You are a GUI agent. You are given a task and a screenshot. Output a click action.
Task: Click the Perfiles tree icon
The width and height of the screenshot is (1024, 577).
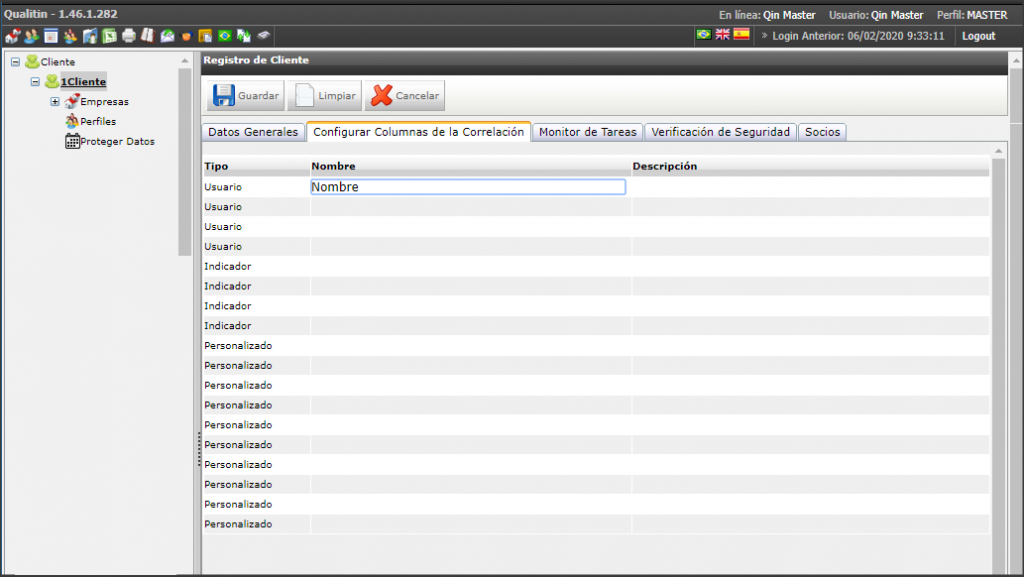[x=72, y=121]
